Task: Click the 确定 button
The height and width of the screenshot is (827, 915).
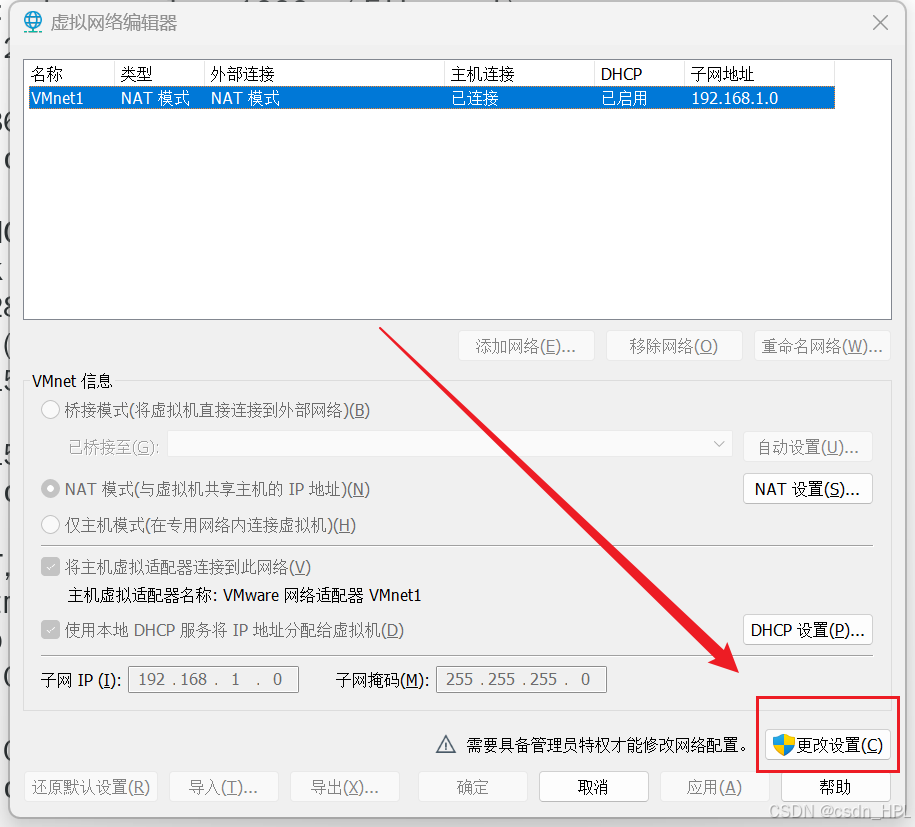Action: (x=473, y=787)
